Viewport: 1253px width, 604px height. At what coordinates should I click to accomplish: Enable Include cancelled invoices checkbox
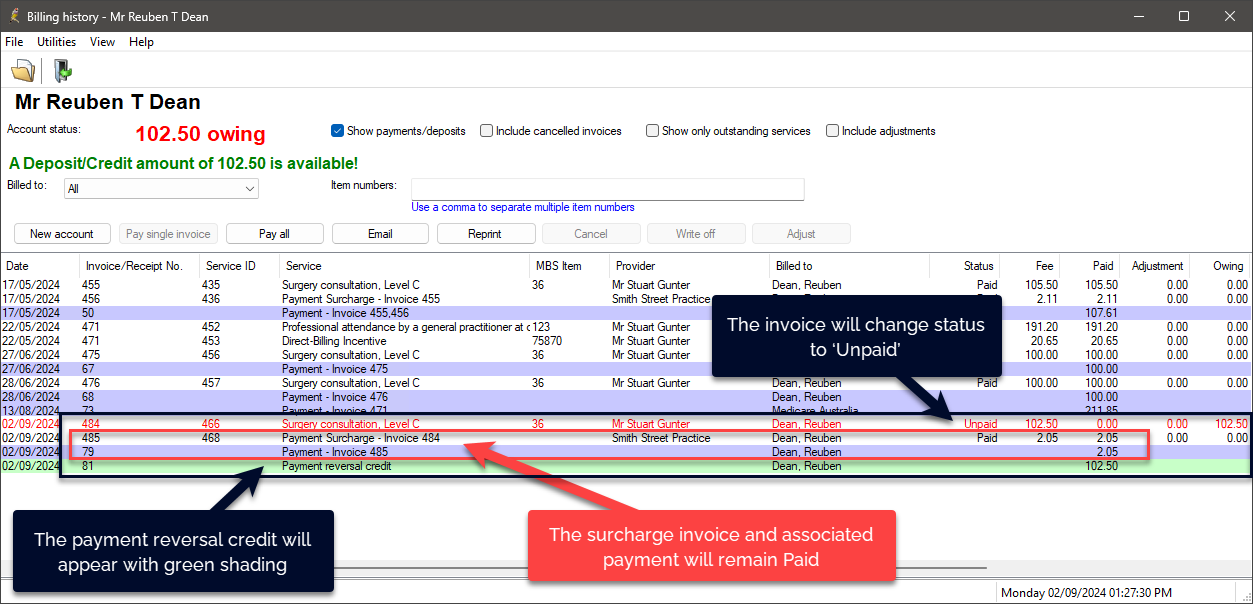487,131
